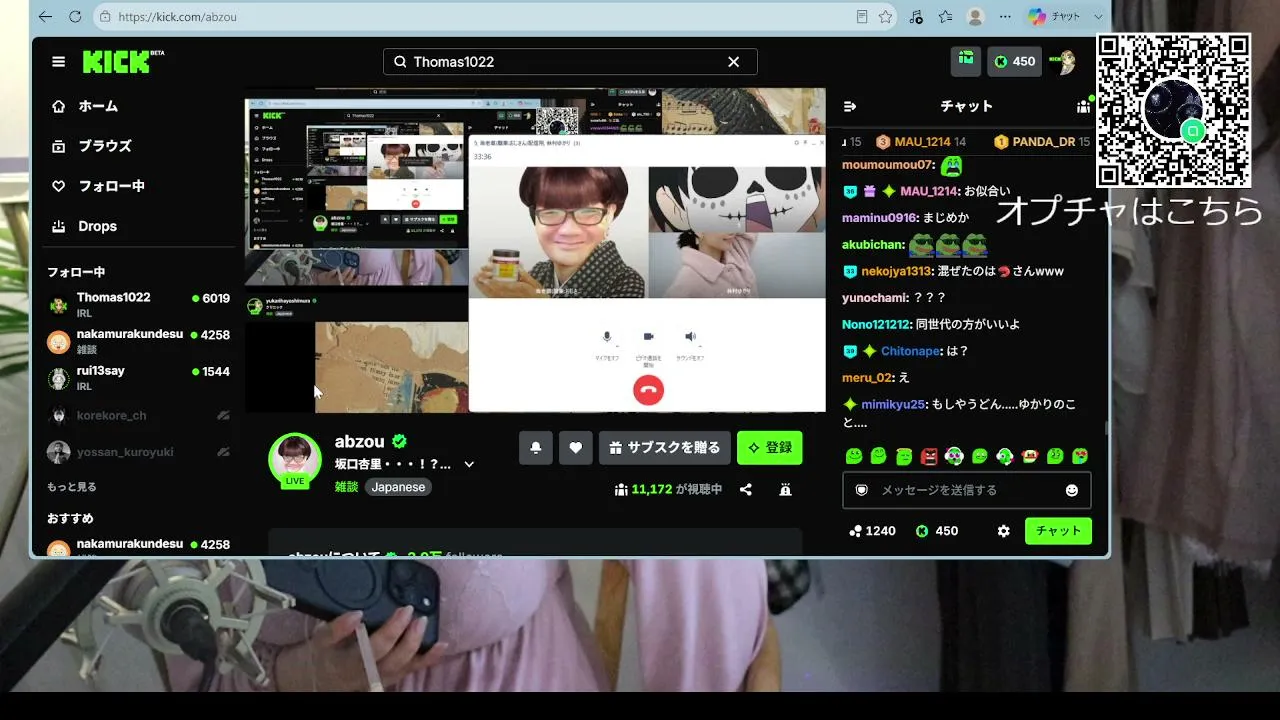Viewport: 1280px width, 720px height.
Task: Clear the Thomas1022 search text
Action: tap(733, 62)
